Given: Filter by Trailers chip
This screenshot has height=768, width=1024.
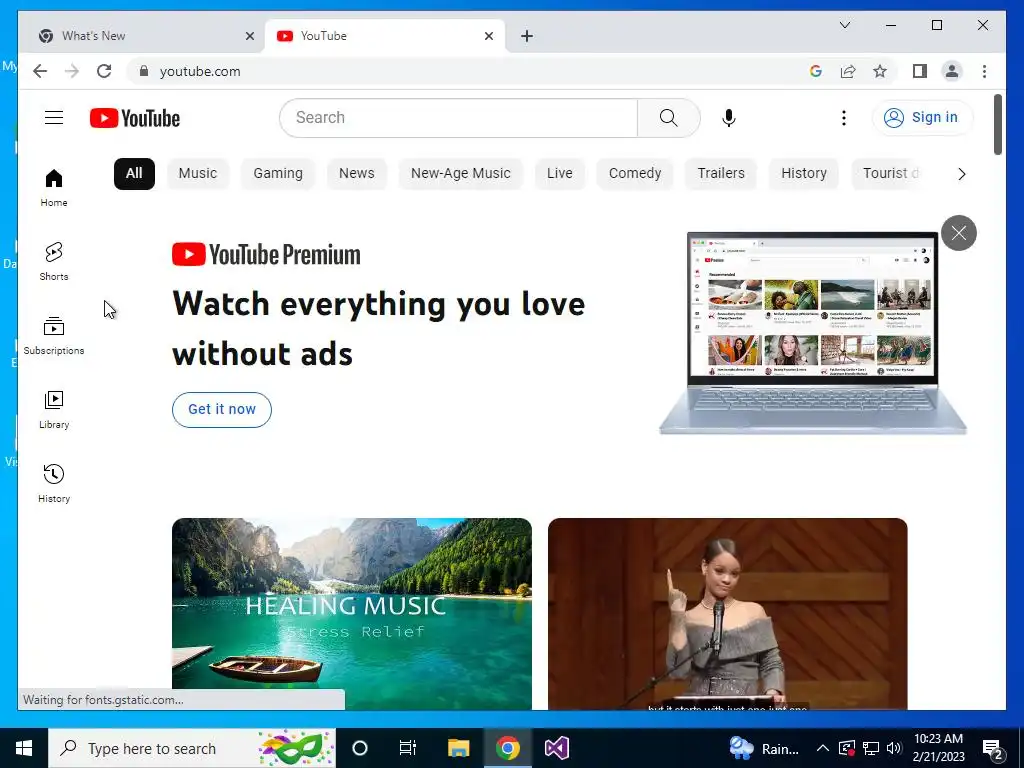Looking at the screenshot, I should click(721, 174).
